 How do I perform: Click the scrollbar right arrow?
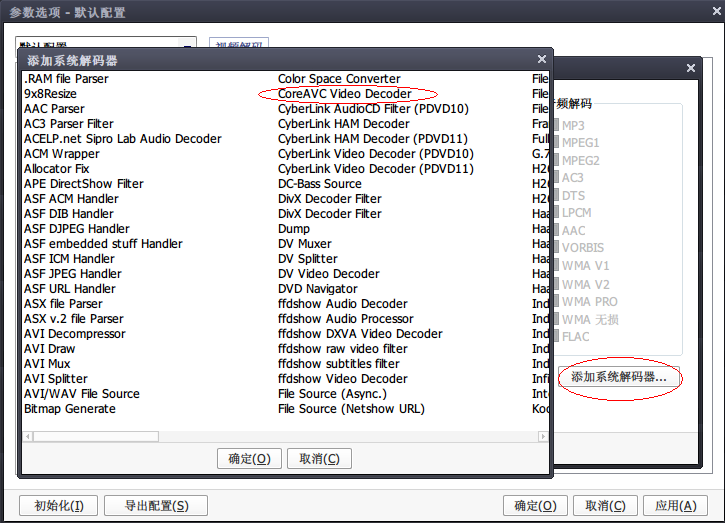click(543, 437)
